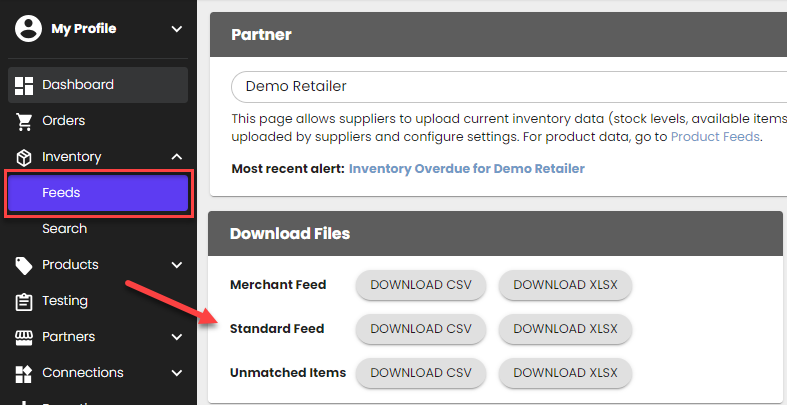Click the Partners storefront icon

click(25, 337)
